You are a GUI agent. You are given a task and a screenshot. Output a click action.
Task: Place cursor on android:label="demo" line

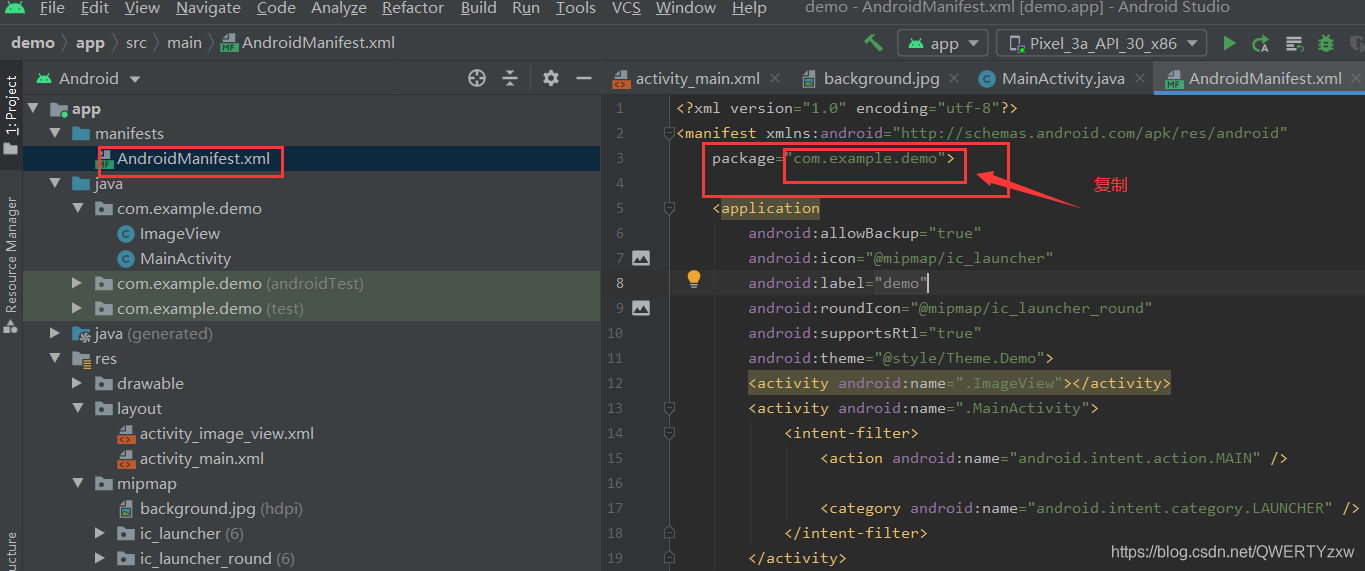pos(839,283)
